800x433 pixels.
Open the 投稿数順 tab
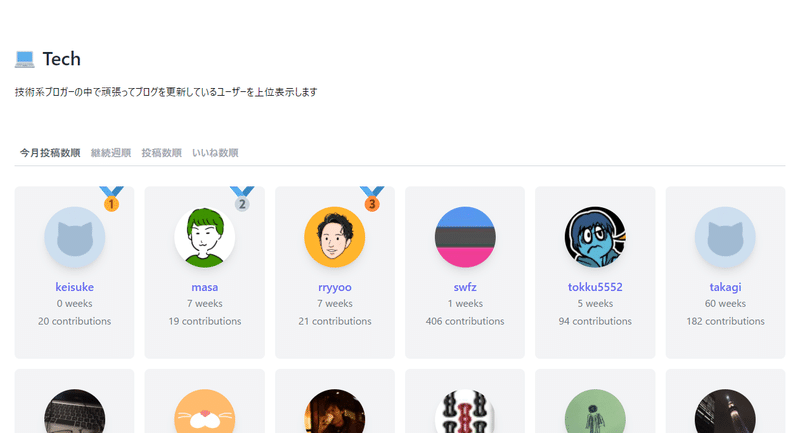[161, 153]
